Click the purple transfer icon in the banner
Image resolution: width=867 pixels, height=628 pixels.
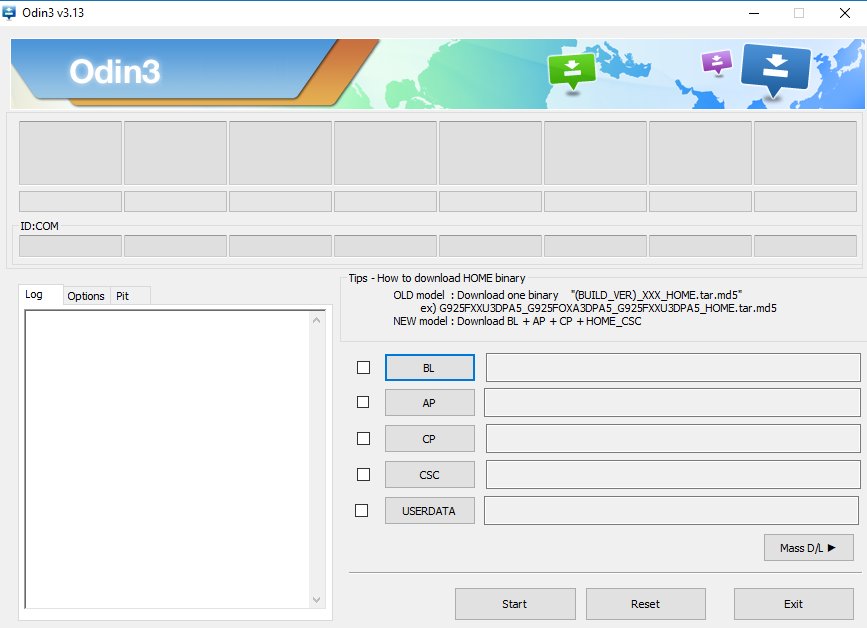pyautogui.click(x=714, y=62)
